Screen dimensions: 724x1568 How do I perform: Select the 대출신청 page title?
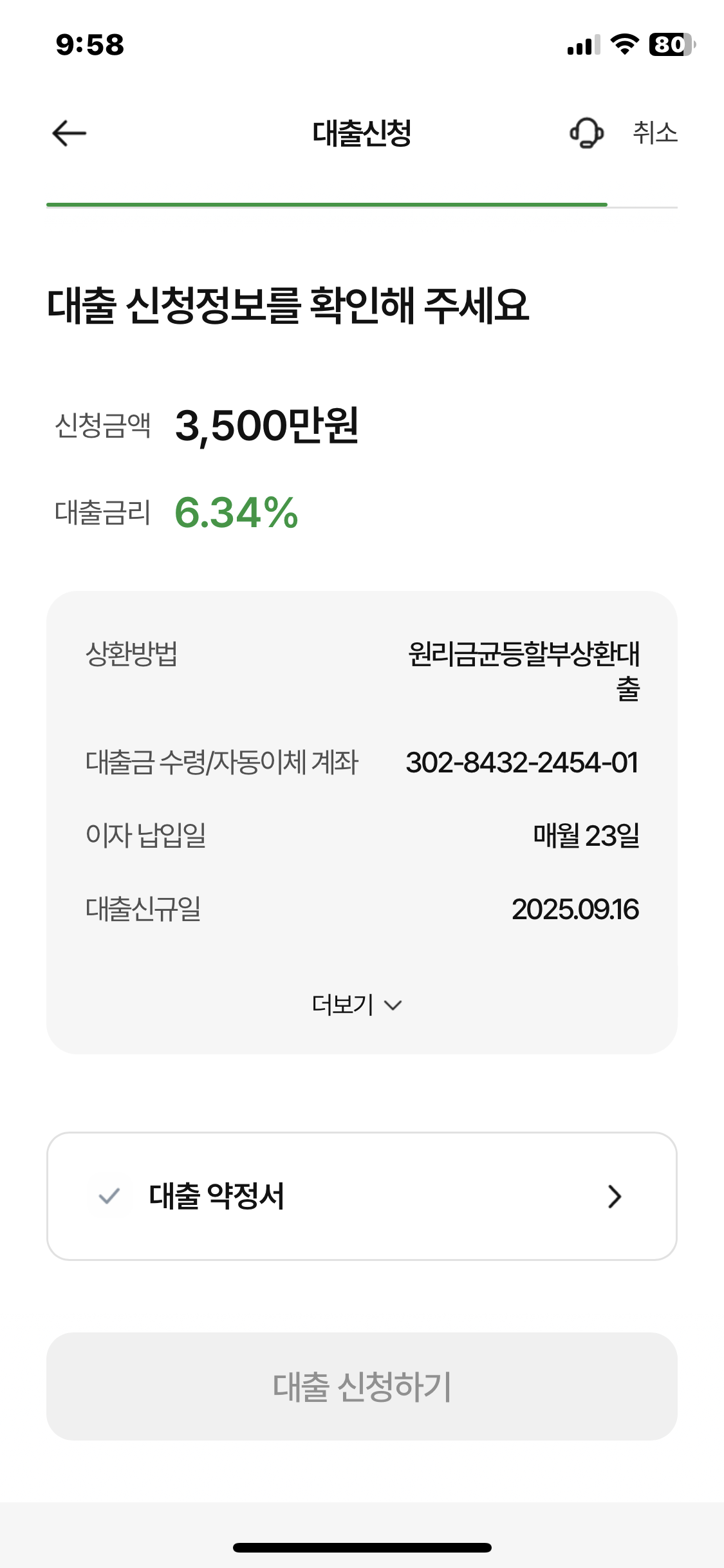click(x=362, y=133)
